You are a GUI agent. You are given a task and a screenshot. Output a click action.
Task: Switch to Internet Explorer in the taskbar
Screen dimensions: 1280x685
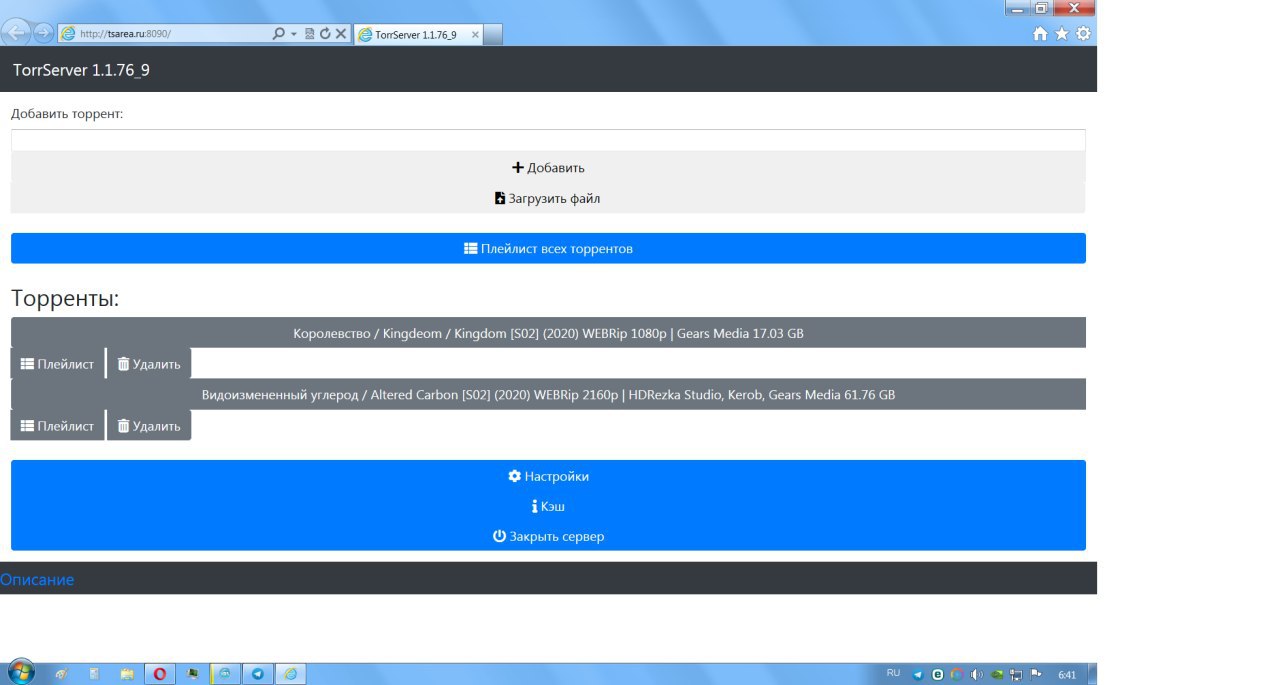pyautogui.click(x=291, y=674)
